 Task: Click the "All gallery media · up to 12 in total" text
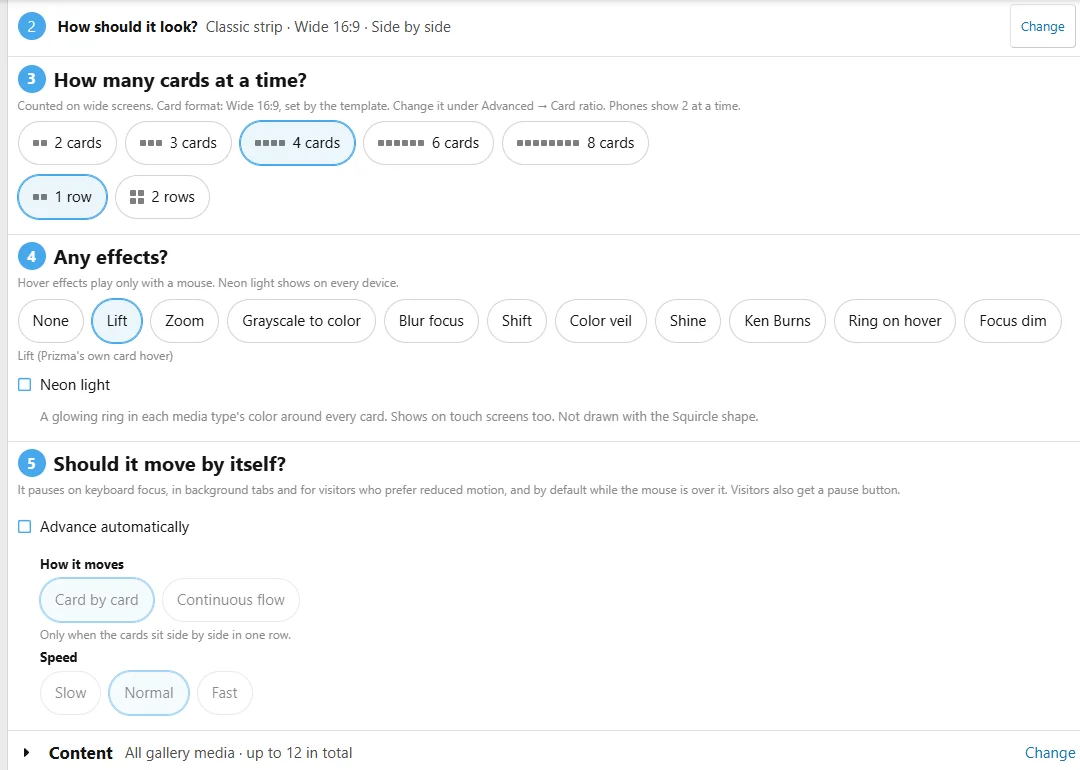coord(238,753)
